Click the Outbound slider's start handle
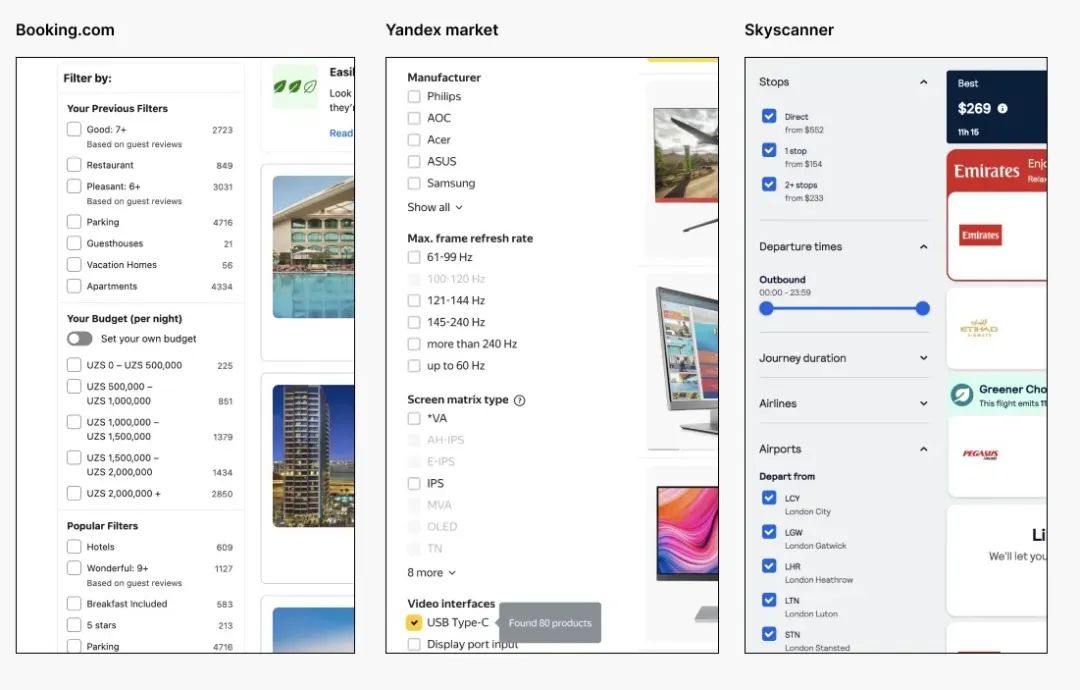The width and height of the screenshot is (1080, 690). (766, 309)
